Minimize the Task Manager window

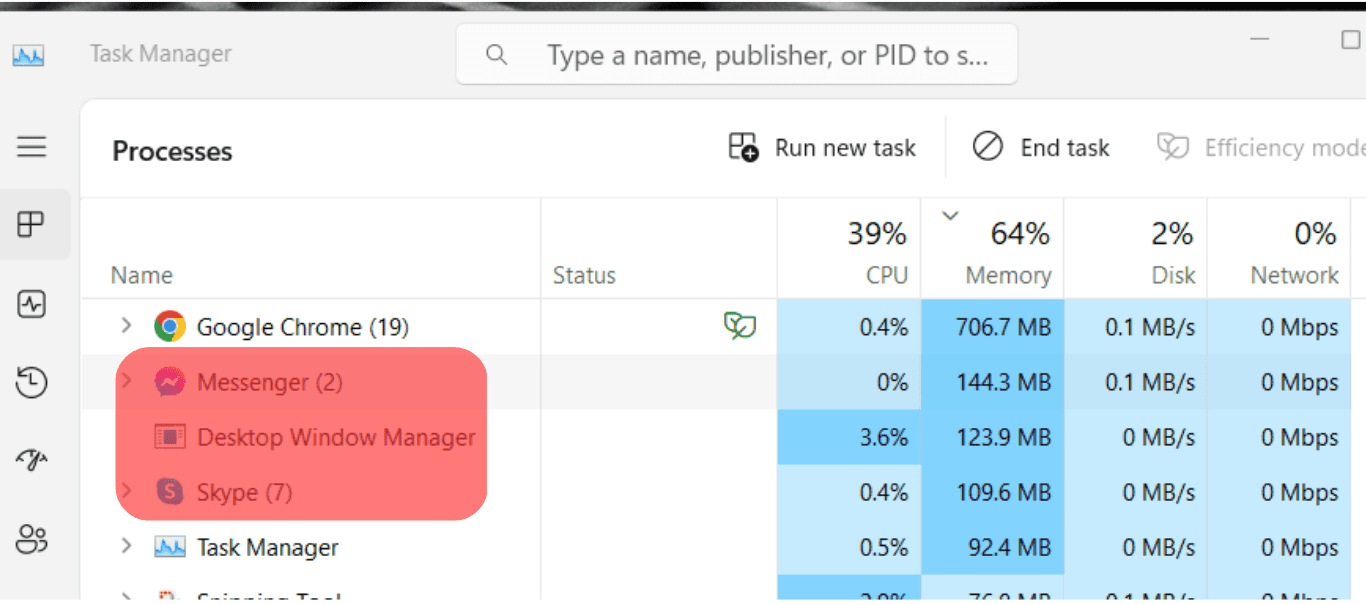1260,39
